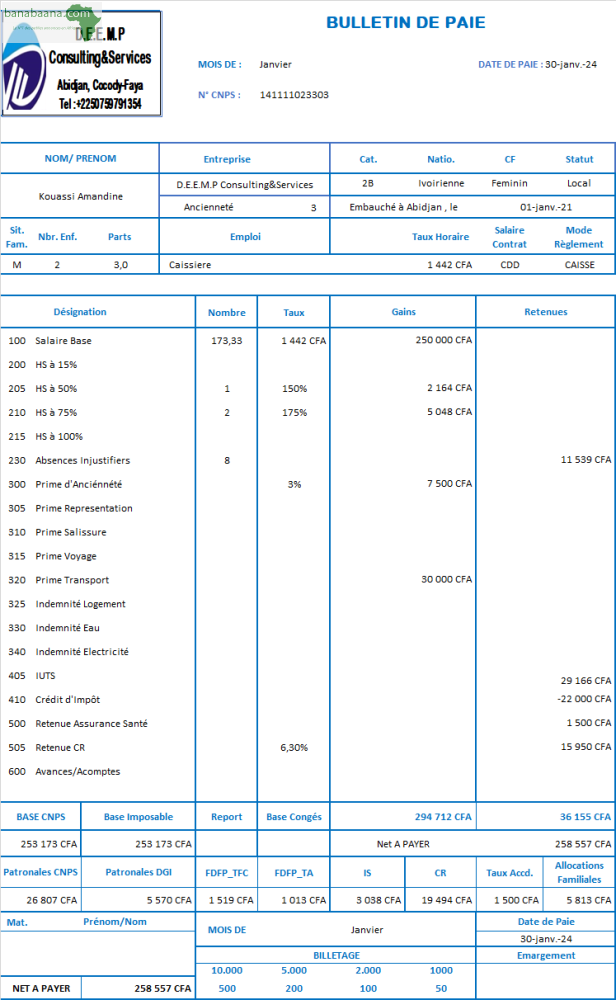Select the employee name Kouassi Amandine
The height and width of the screenshot is (1000, 616).
pyautogui.click(x=80, y=196)
